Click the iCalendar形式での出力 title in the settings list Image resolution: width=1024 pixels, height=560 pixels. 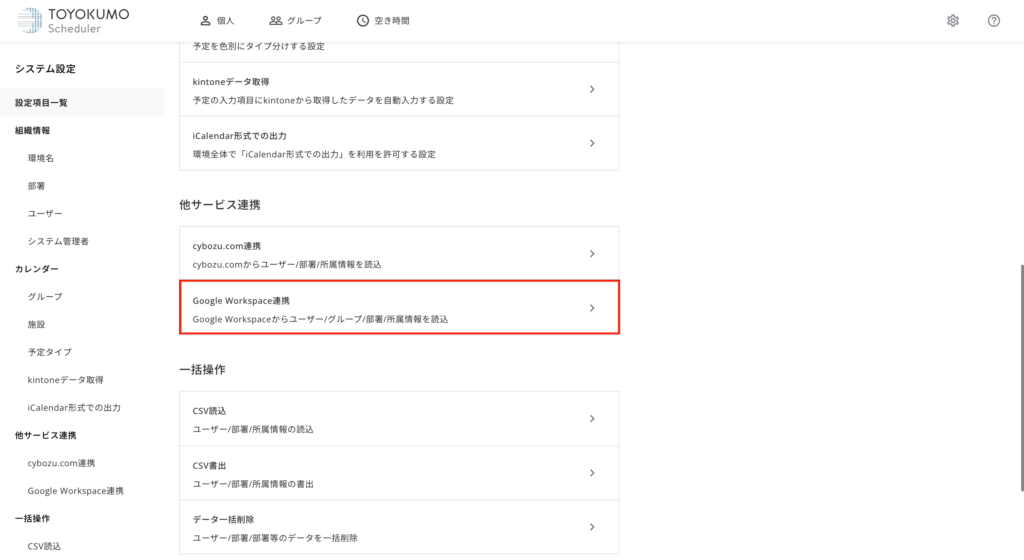pyautogui.click(x=240, y=136)
